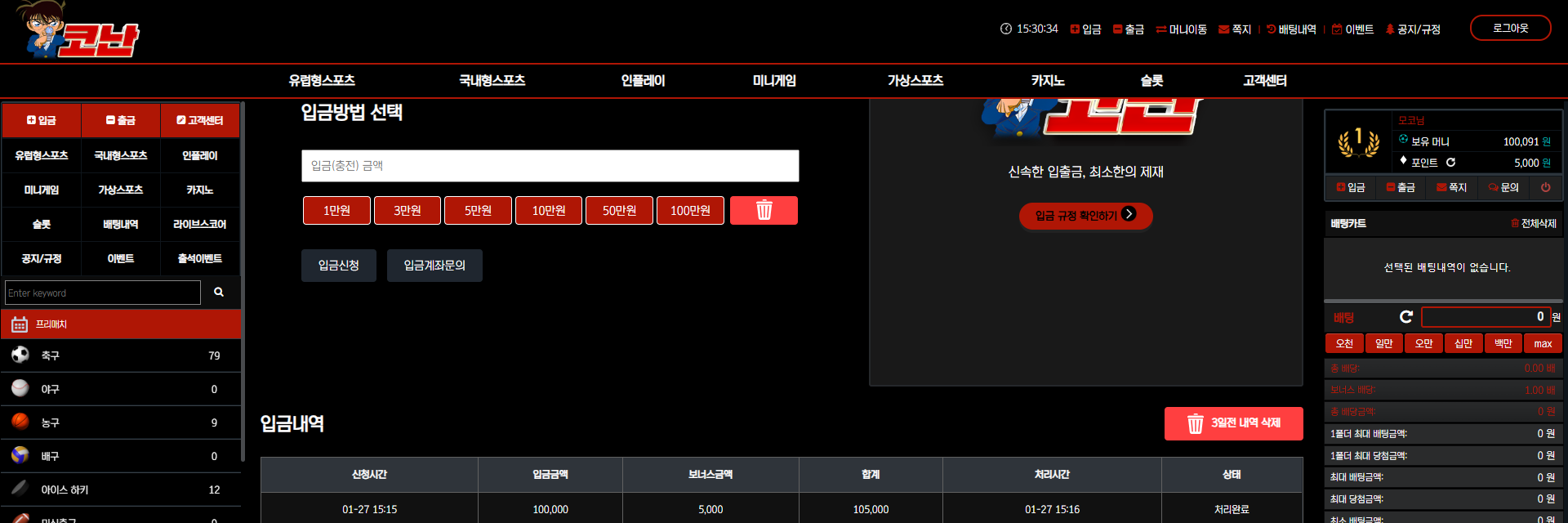Open the 유럽형스포츠 menu
The height and width of the screenshot is (523, 1568).
tap(322, 81)
